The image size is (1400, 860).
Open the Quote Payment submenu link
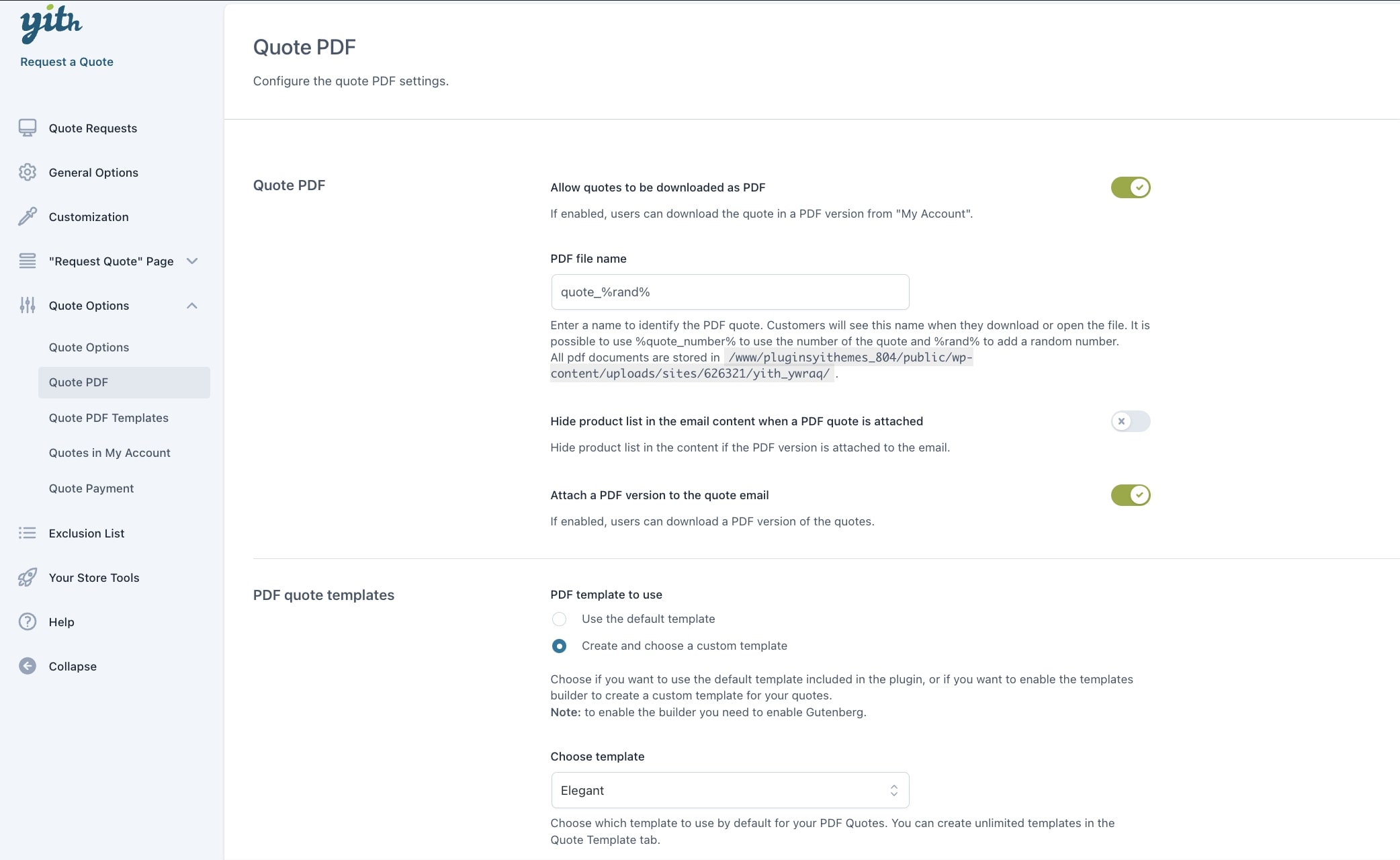point(91,488)
